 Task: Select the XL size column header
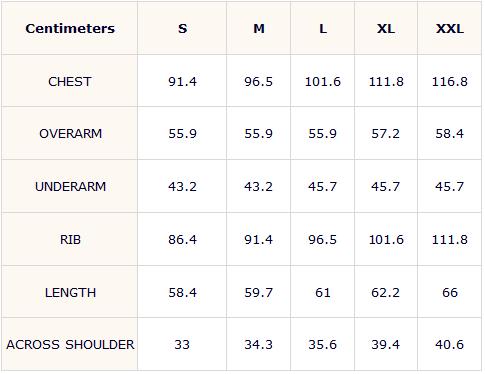(386, 29)
